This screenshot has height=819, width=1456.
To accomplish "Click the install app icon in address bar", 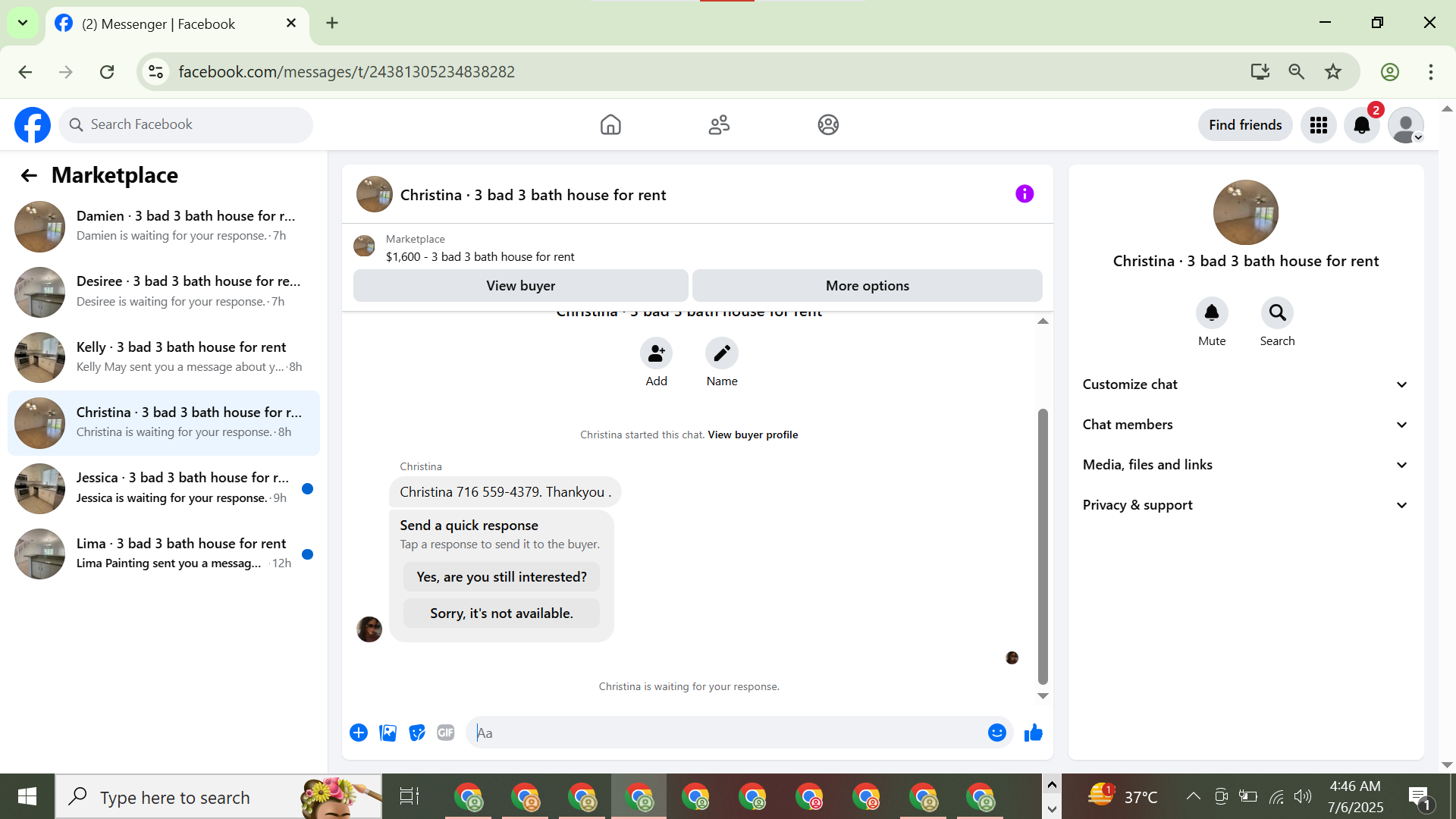I will coord(1260,72).
